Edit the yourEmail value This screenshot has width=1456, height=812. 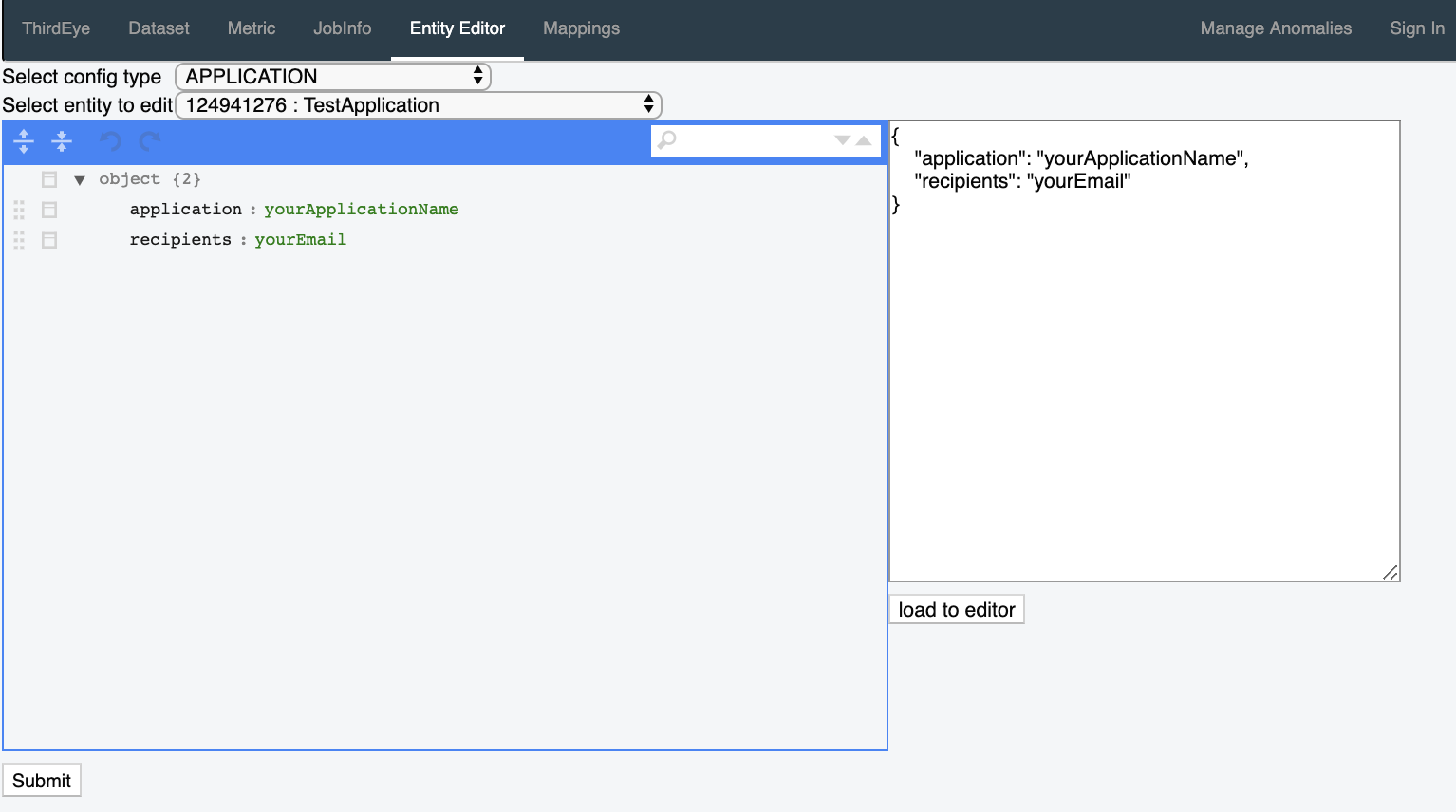point(301,240)
